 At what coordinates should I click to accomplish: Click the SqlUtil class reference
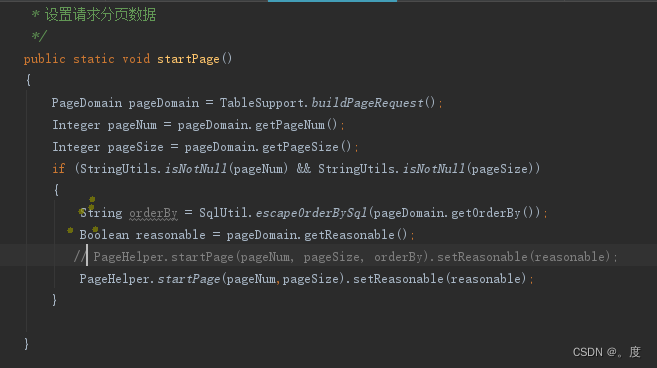point(223,213)
